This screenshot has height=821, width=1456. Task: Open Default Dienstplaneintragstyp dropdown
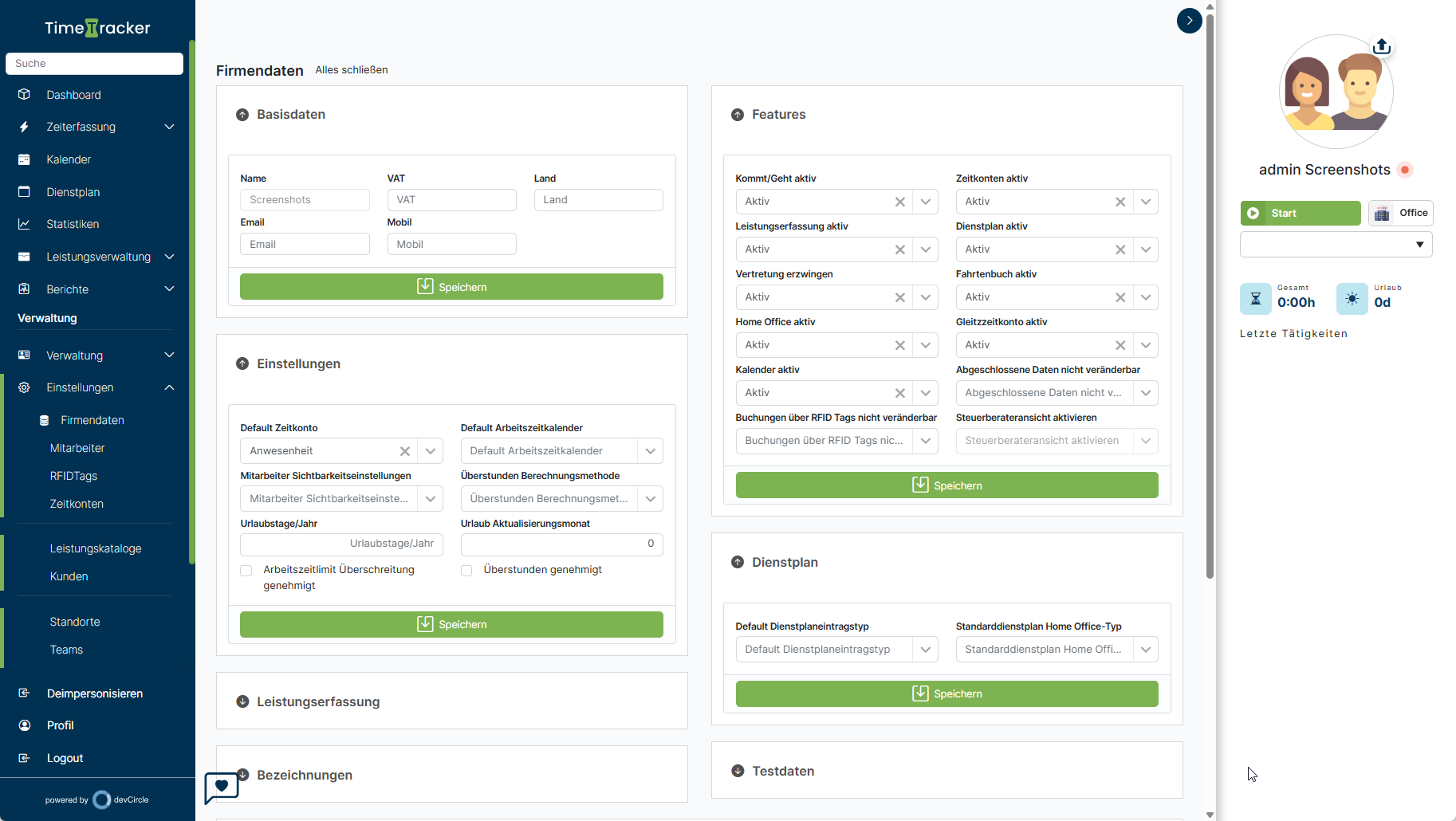925,650
